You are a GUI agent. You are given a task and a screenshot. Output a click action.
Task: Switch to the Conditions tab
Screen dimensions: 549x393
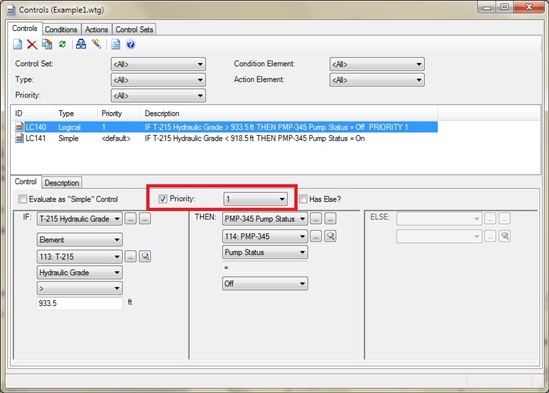61,29
